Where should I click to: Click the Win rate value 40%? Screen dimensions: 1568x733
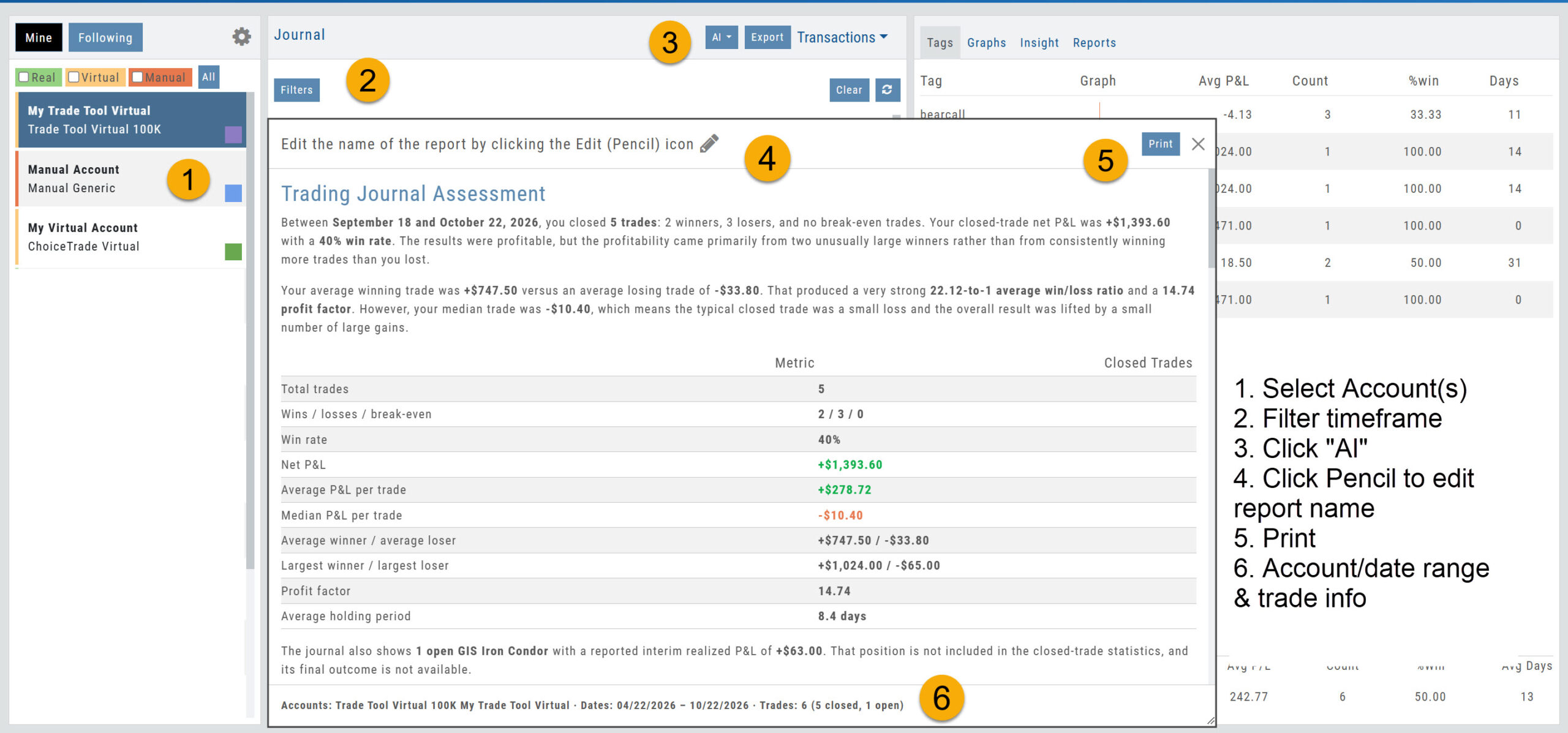click(x=829, y=440)
